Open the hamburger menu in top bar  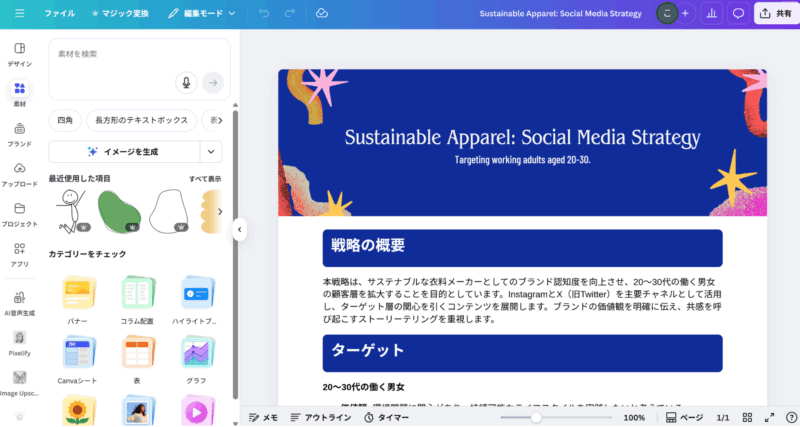click(19, 14)
